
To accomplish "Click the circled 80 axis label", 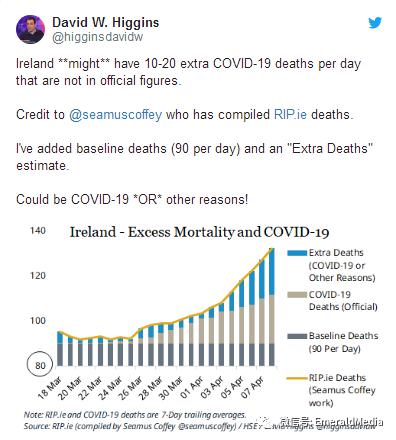I will tap(40, 365).
